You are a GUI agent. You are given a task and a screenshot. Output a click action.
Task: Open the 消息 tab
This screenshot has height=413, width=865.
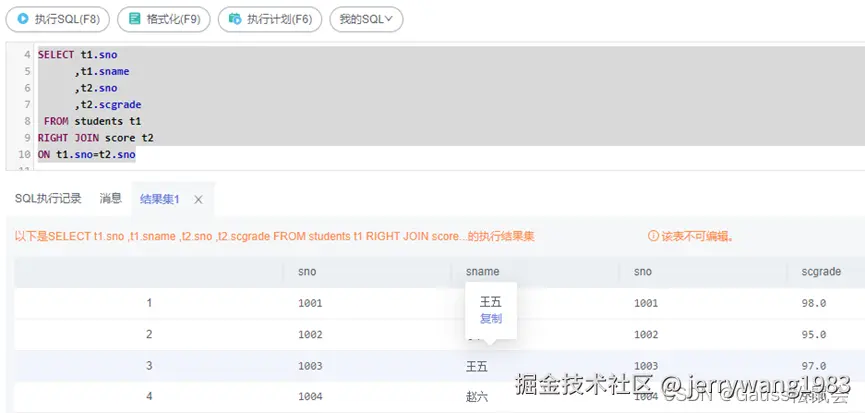click(110, 199)
